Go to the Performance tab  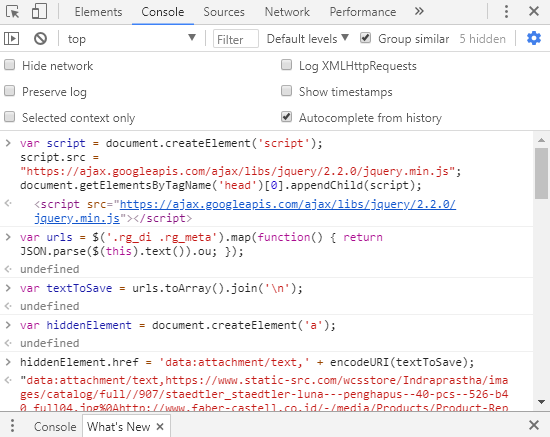[x=363, y=12]
